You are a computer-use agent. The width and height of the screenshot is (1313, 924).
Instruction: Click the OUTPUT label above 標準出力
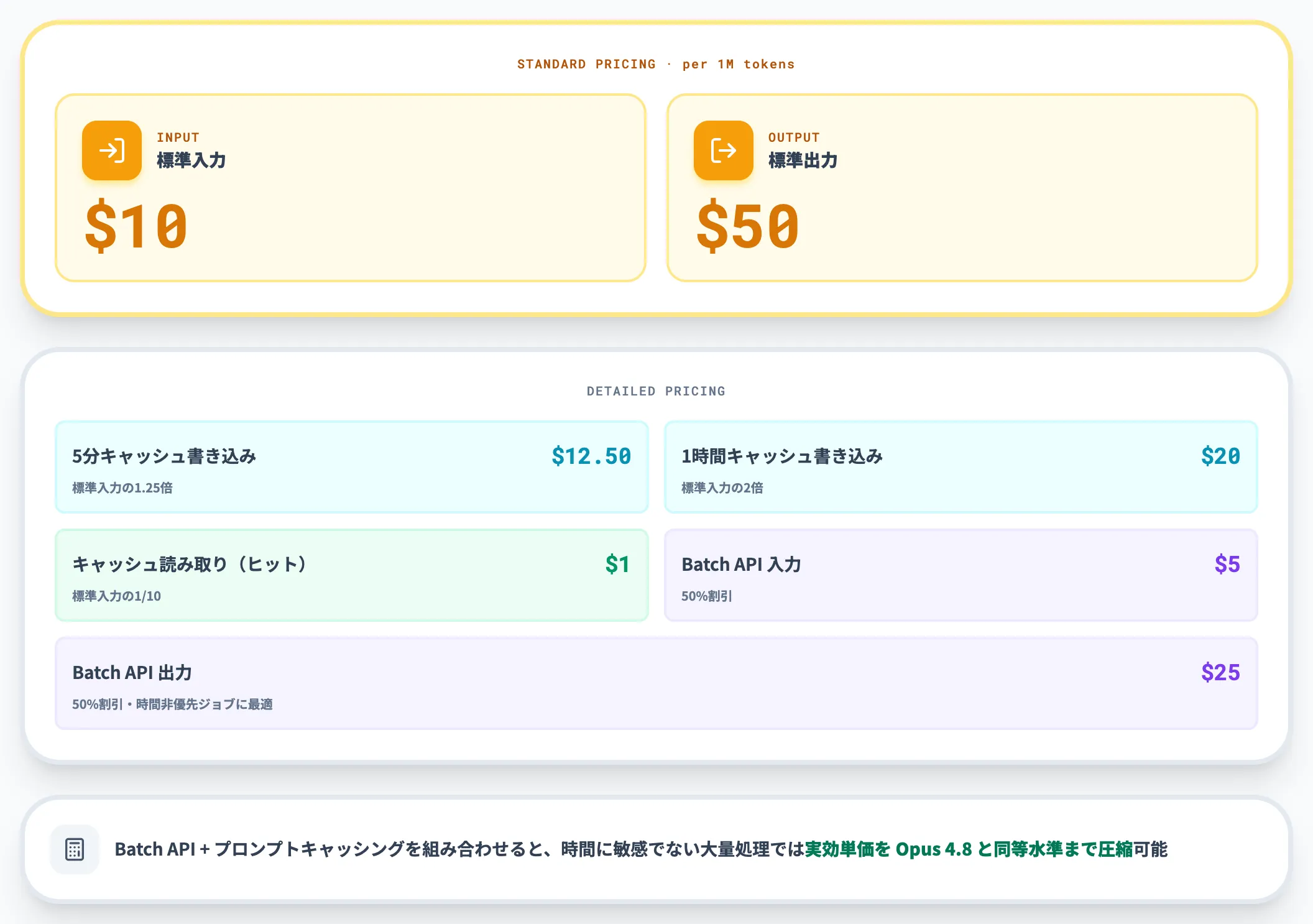tap(794, 137)
